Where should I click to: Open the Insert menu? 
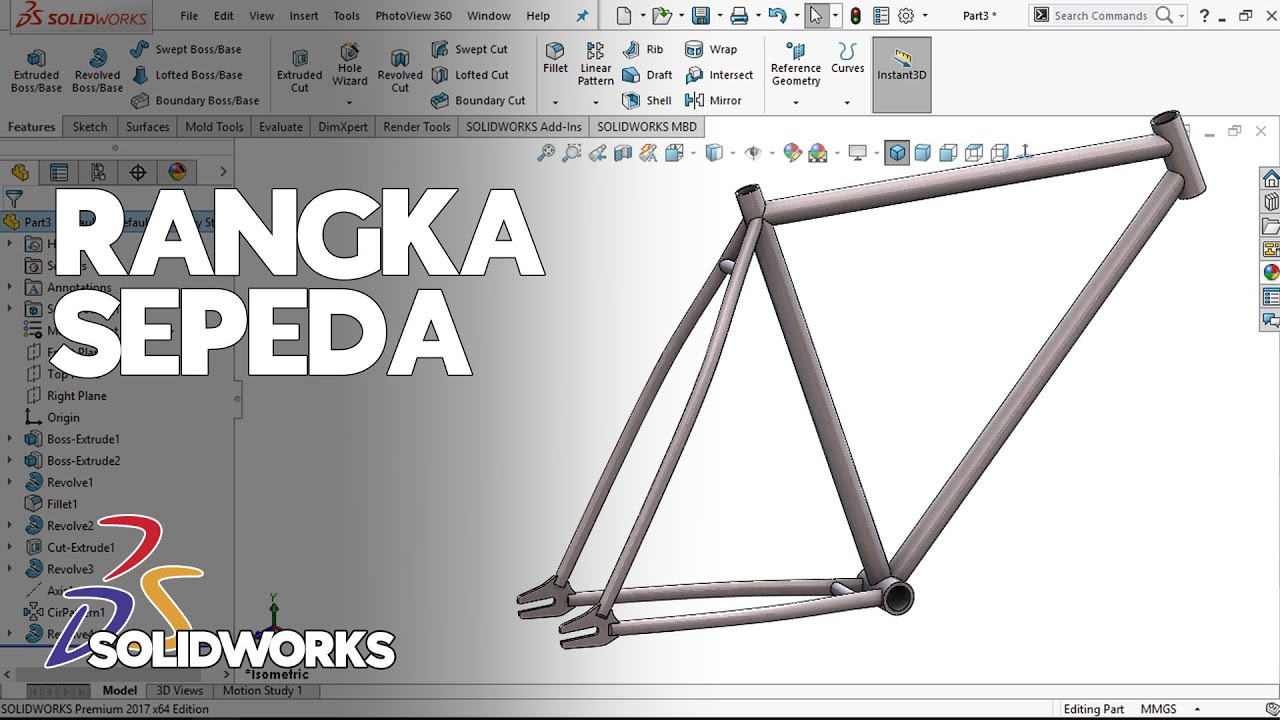pos(304,16)
